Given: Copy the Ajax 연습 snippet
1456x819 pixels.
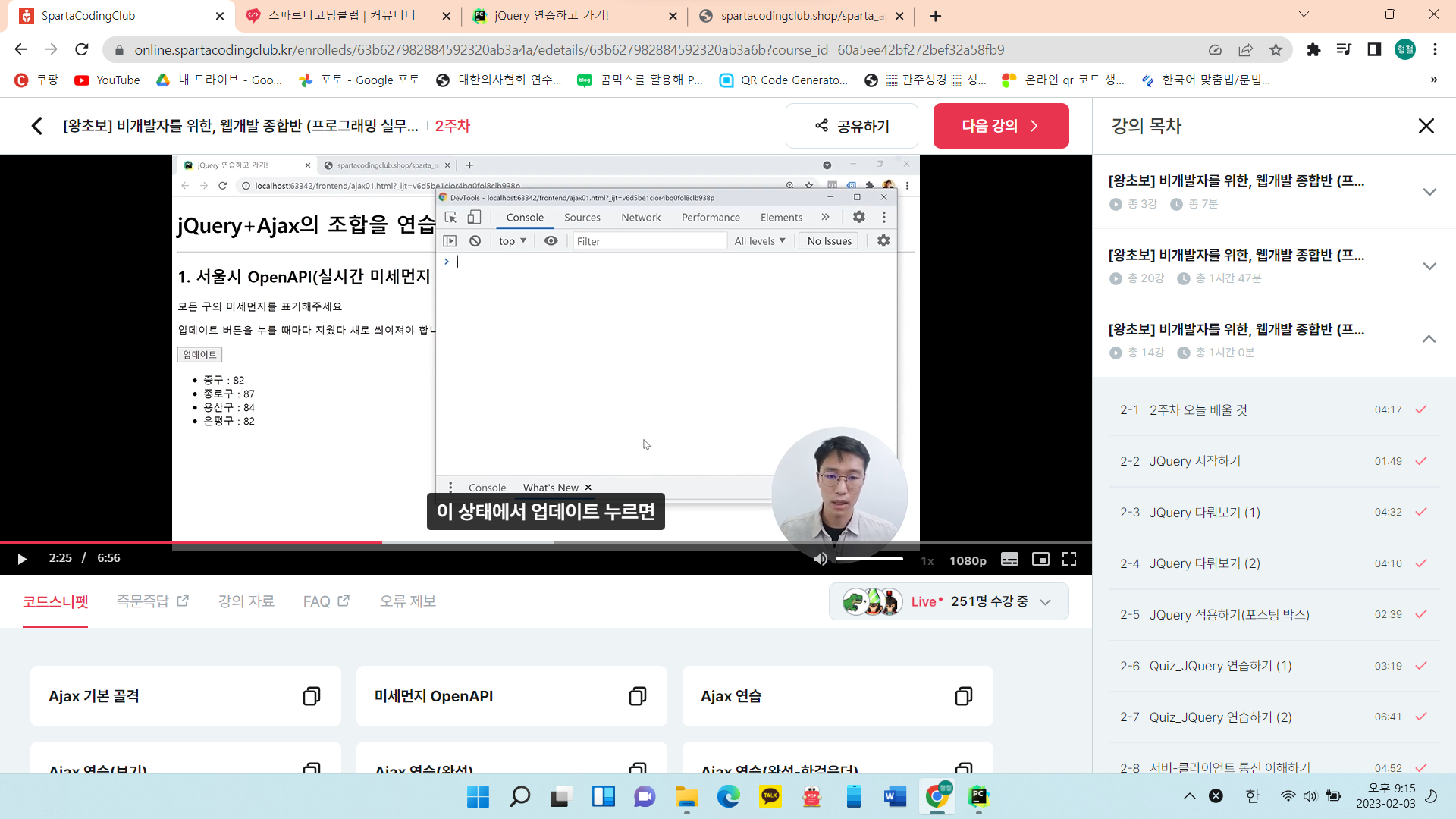Looking at the screenshot, I should click(963, 696).
